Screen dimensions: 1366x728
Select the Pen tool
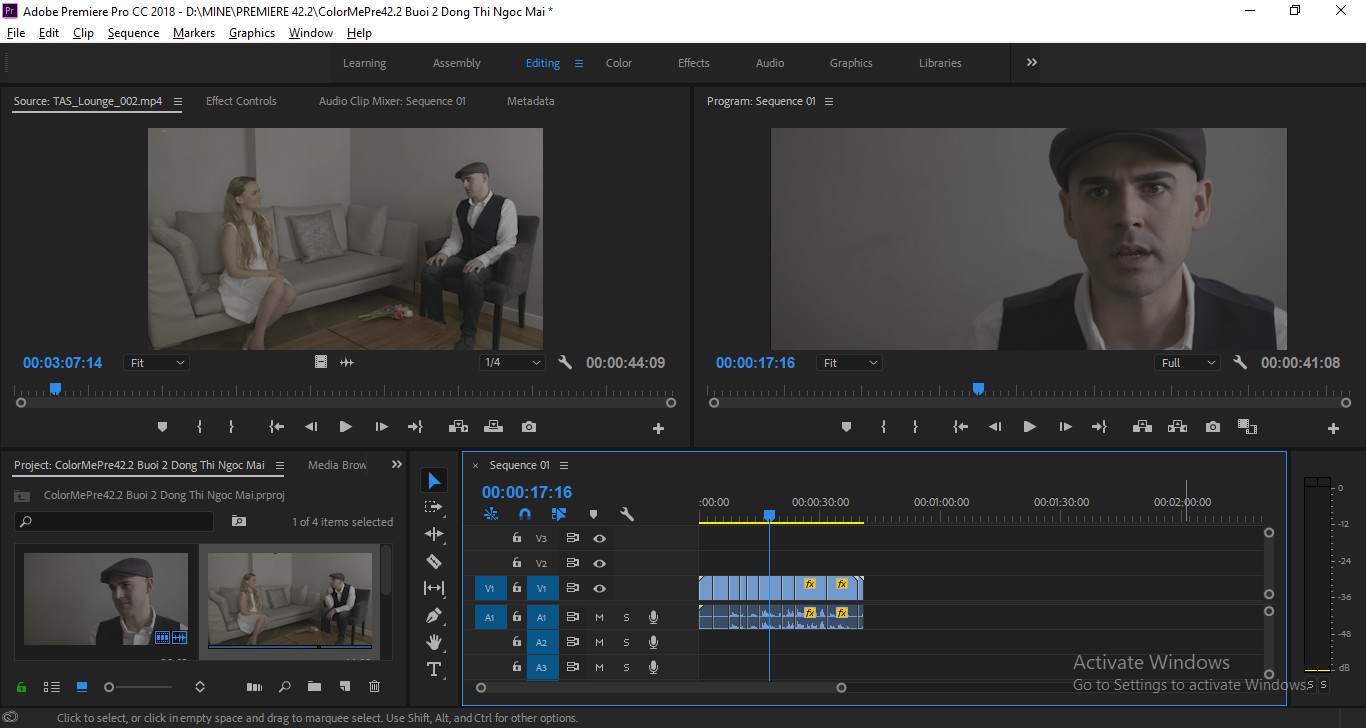click(x=433, y=615)
